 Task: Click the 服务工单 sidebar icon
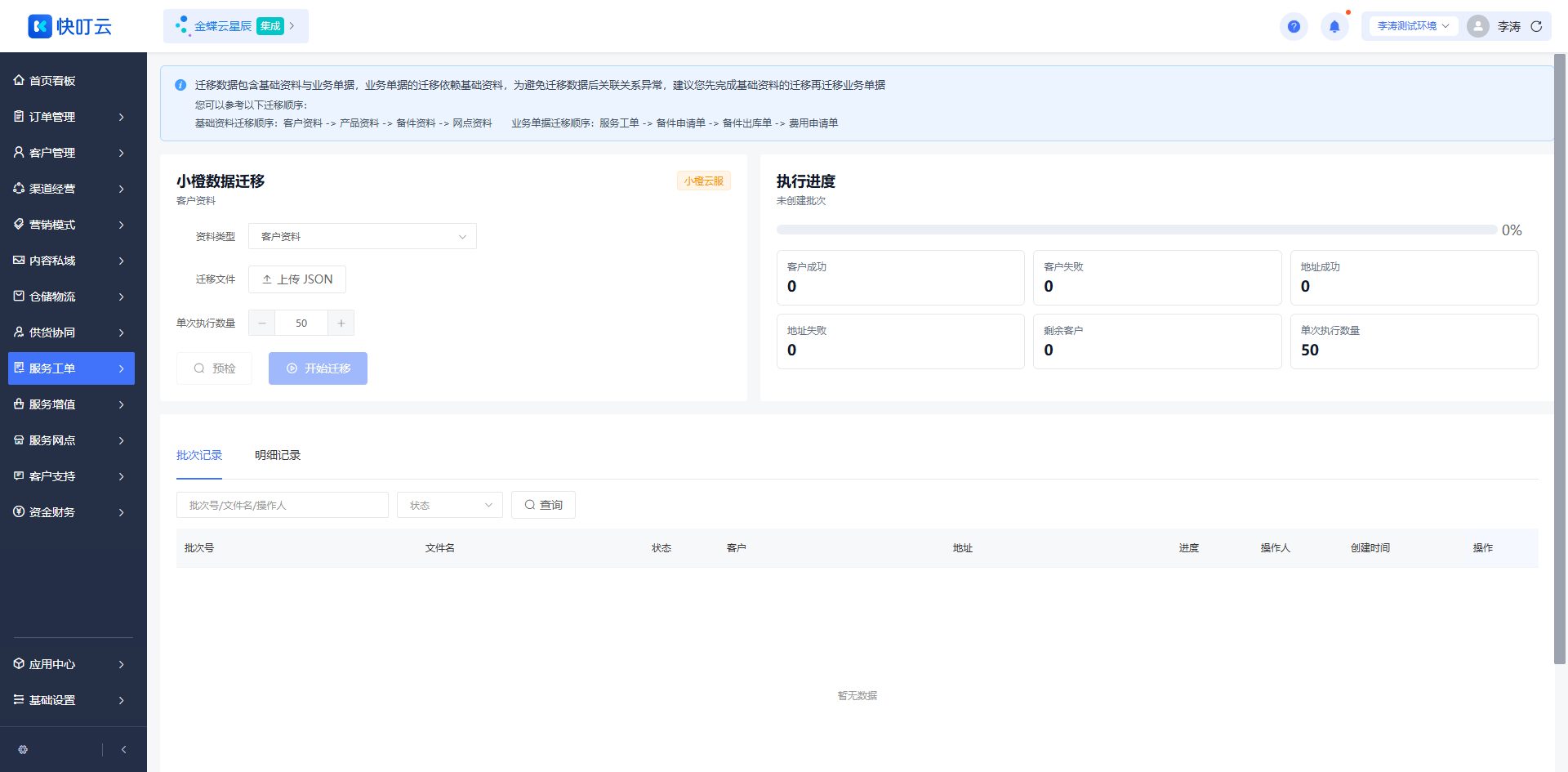pos(19,368)
